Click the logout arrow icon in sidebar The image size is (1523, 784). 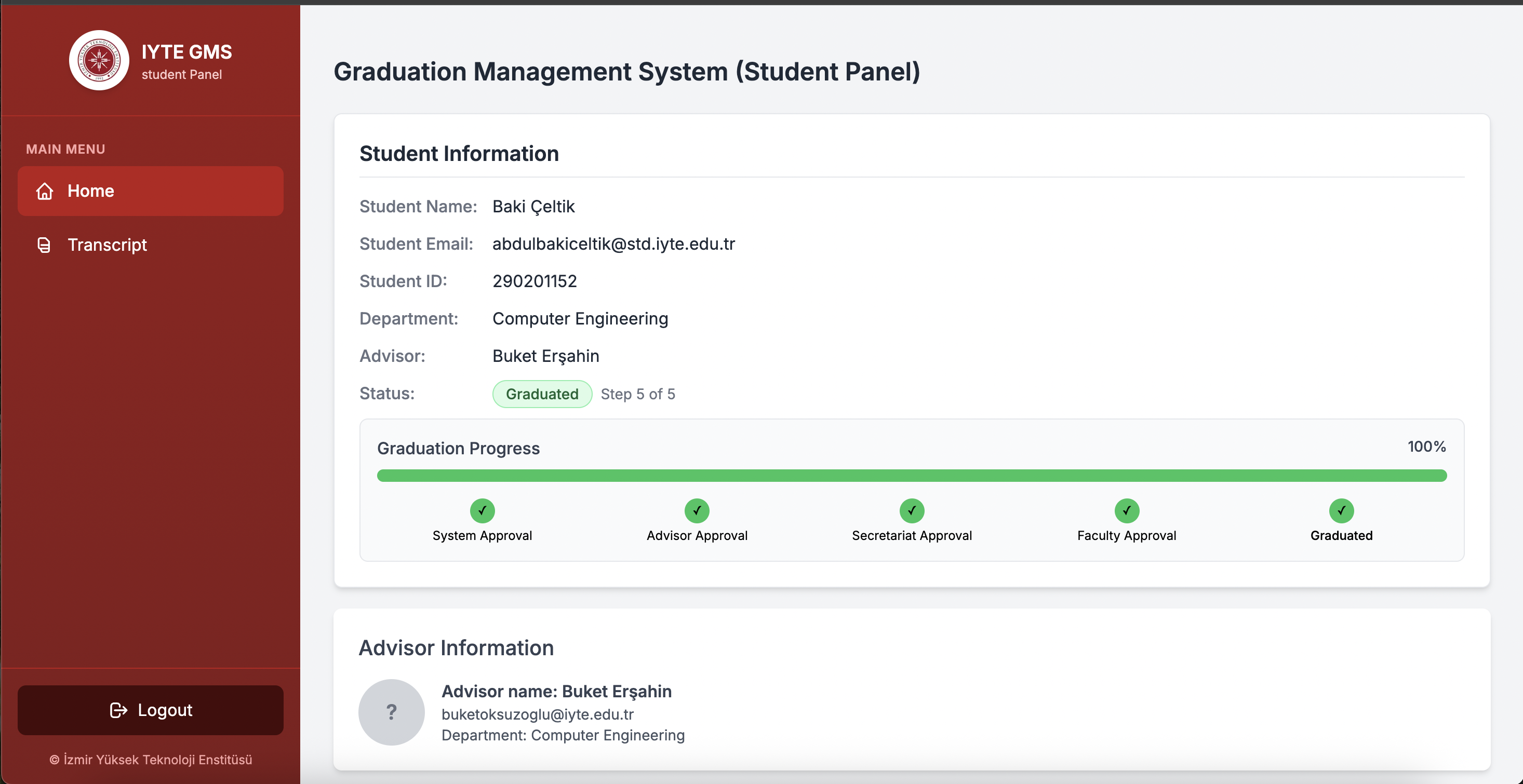pos(119,710)
